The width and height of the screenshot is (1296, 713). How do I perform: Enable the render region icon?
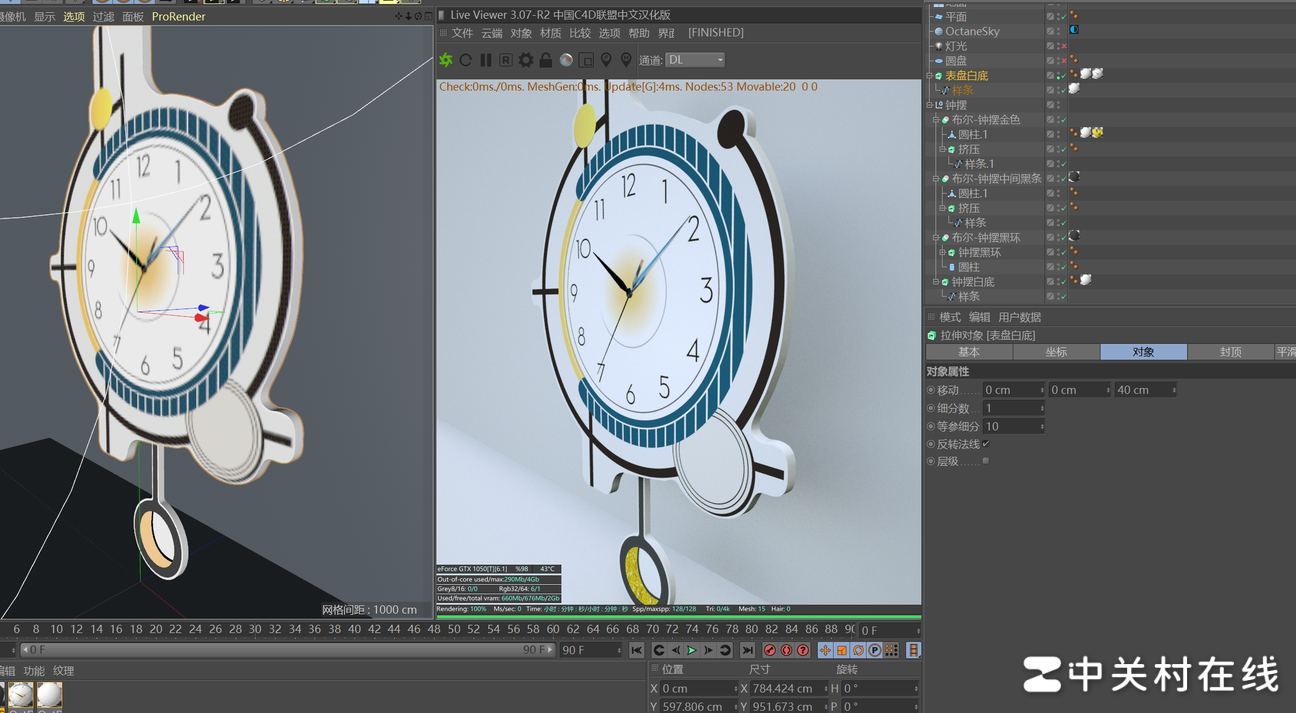586,60
